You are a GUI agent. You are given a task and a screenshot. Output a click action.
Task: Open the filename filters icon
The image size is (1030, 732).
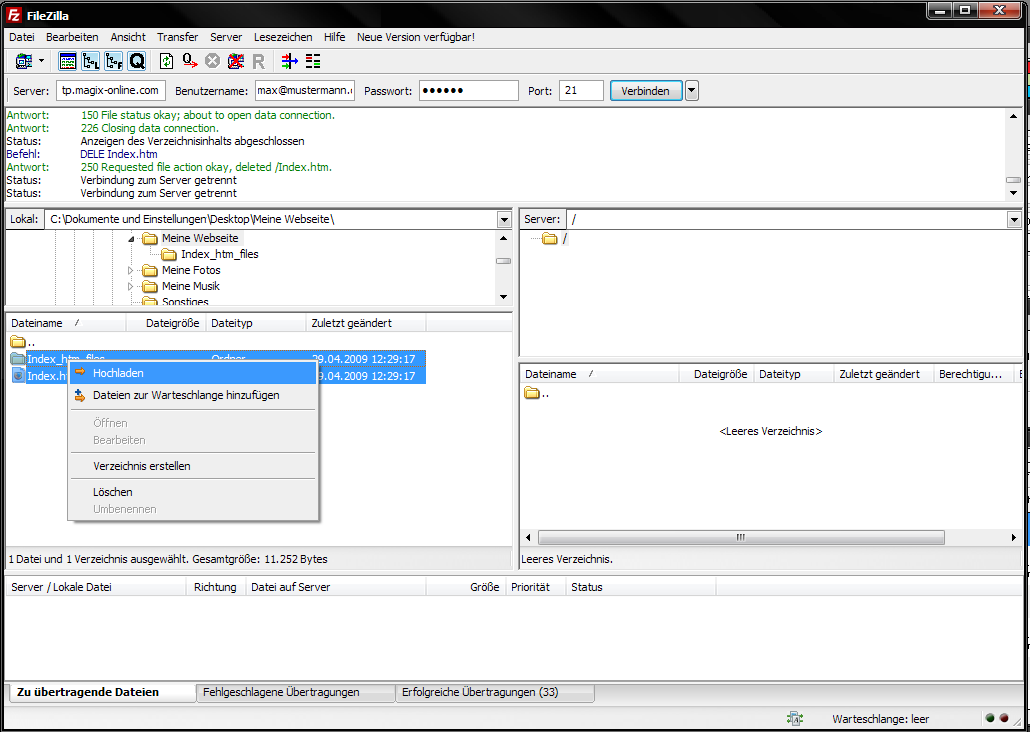(290, 61)
